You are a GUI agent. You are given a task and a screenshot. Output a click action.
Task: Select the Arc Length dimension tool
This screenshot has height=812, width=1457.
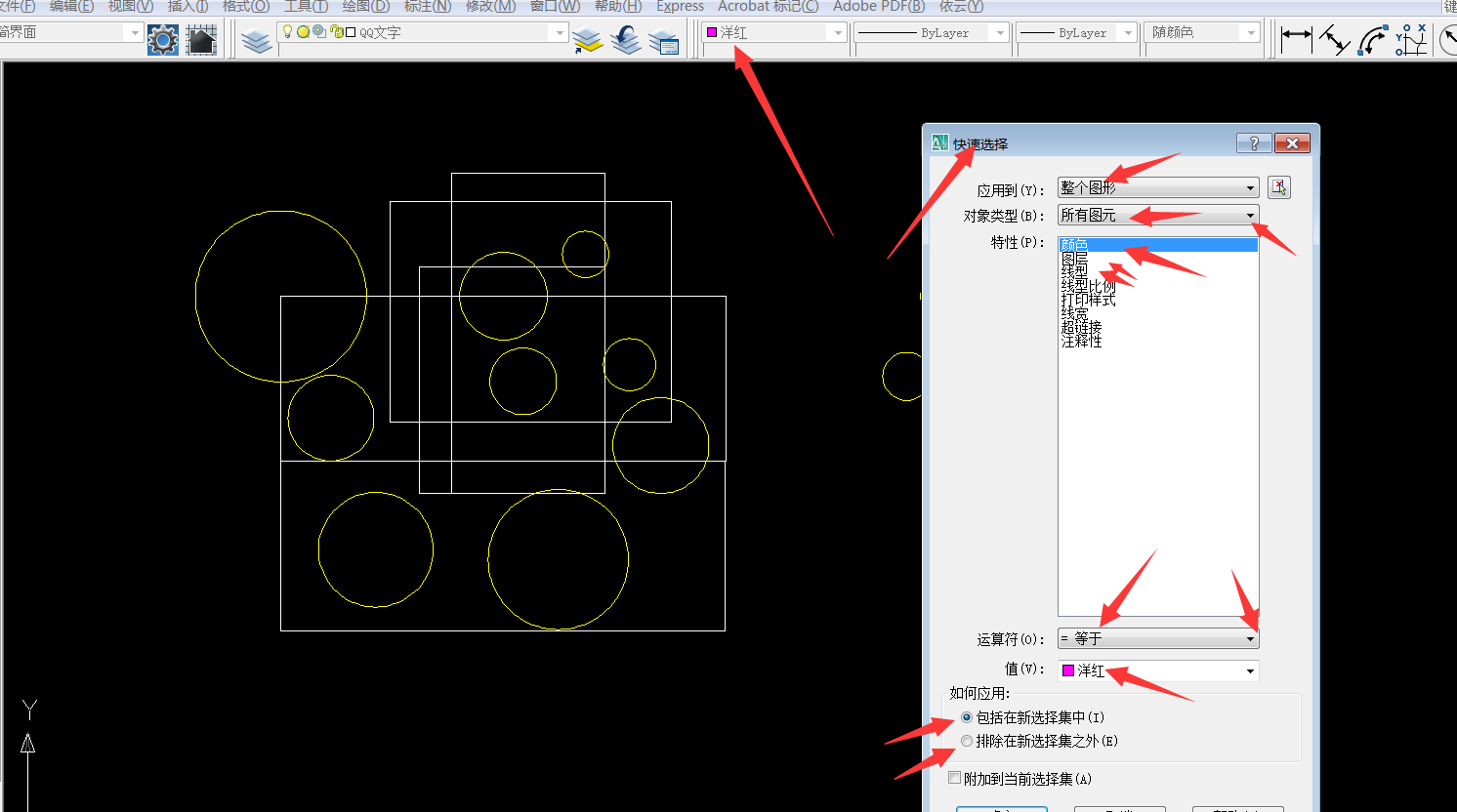(1373, 40)
